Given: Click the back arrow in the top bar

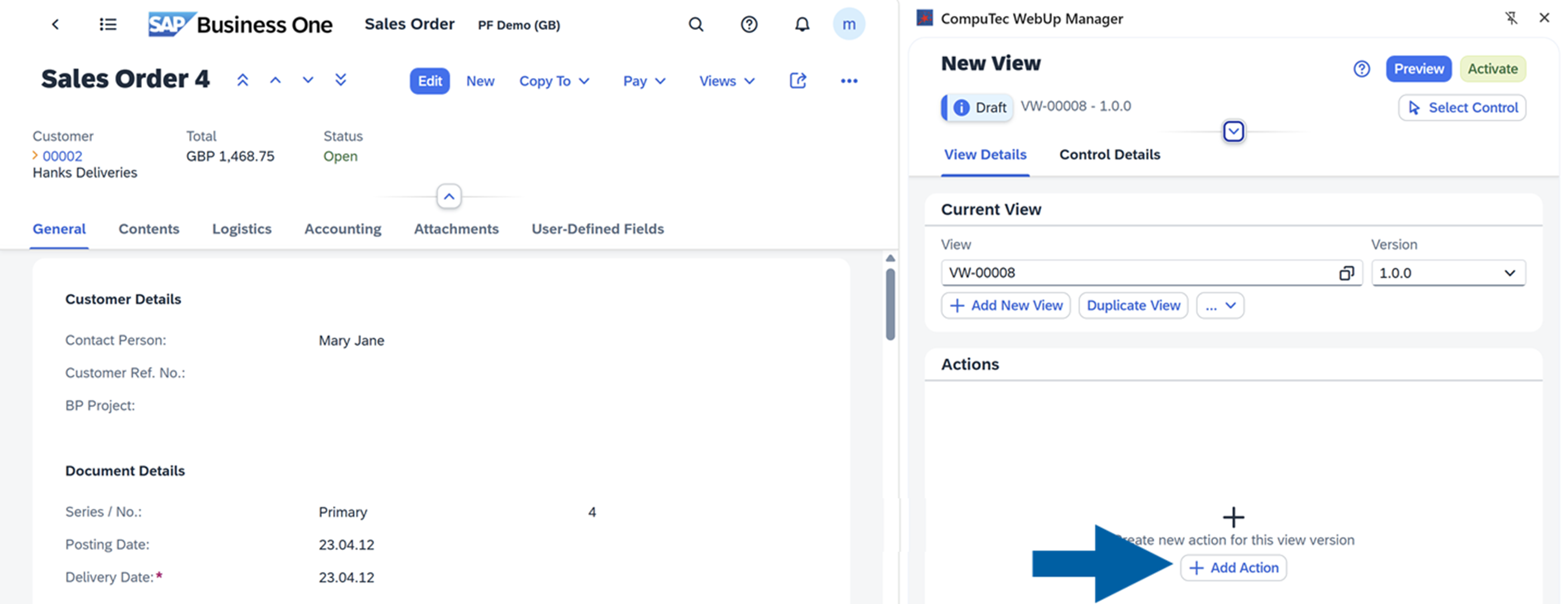Looking at the screenshot, I should [56, 25].
